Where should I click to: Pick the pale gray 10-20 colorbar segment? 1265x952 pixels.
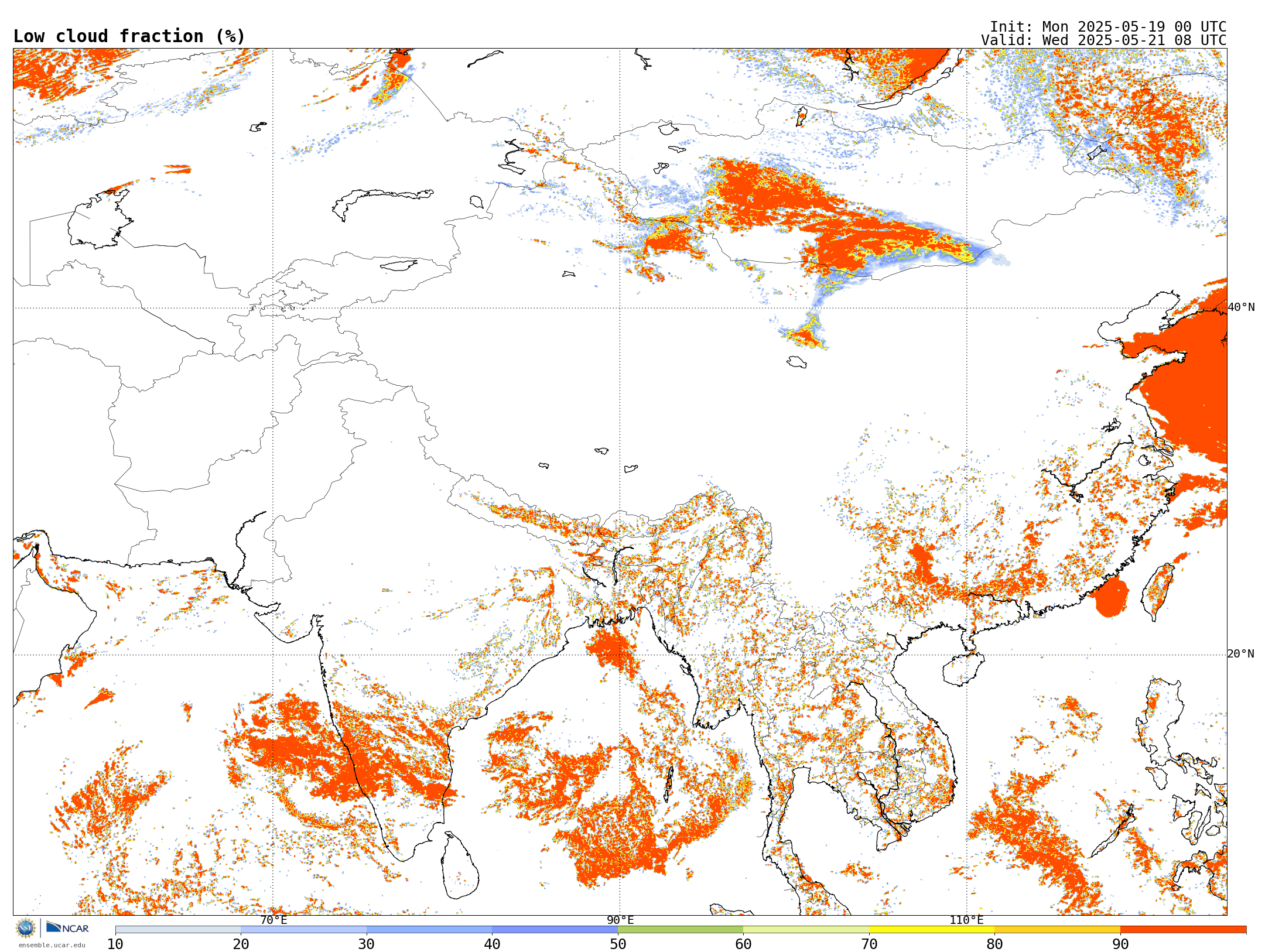178,930
